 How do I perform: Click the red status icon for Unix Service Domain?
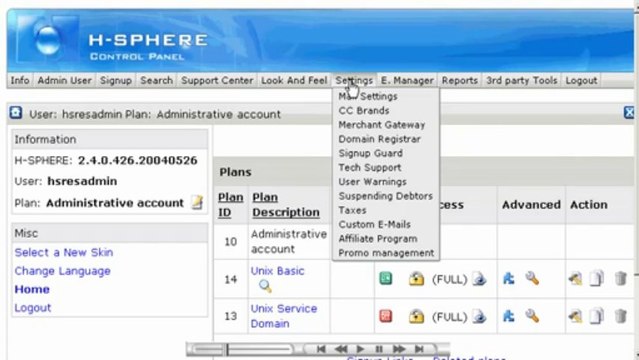pos(386,316)
